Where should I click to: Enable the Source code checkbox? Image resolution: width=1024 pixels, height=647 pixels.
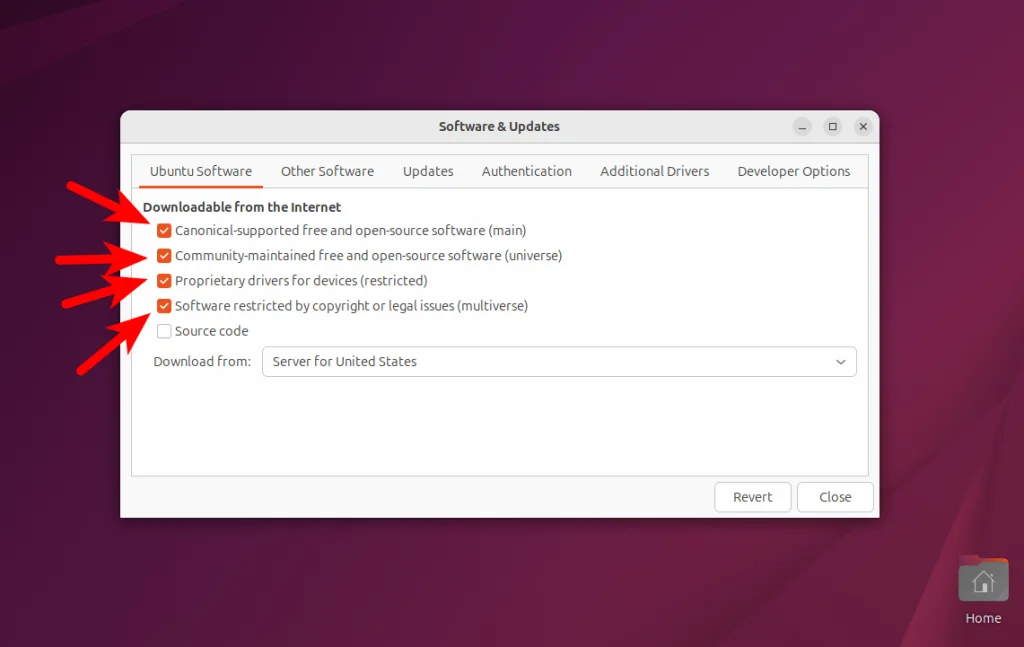163,330
